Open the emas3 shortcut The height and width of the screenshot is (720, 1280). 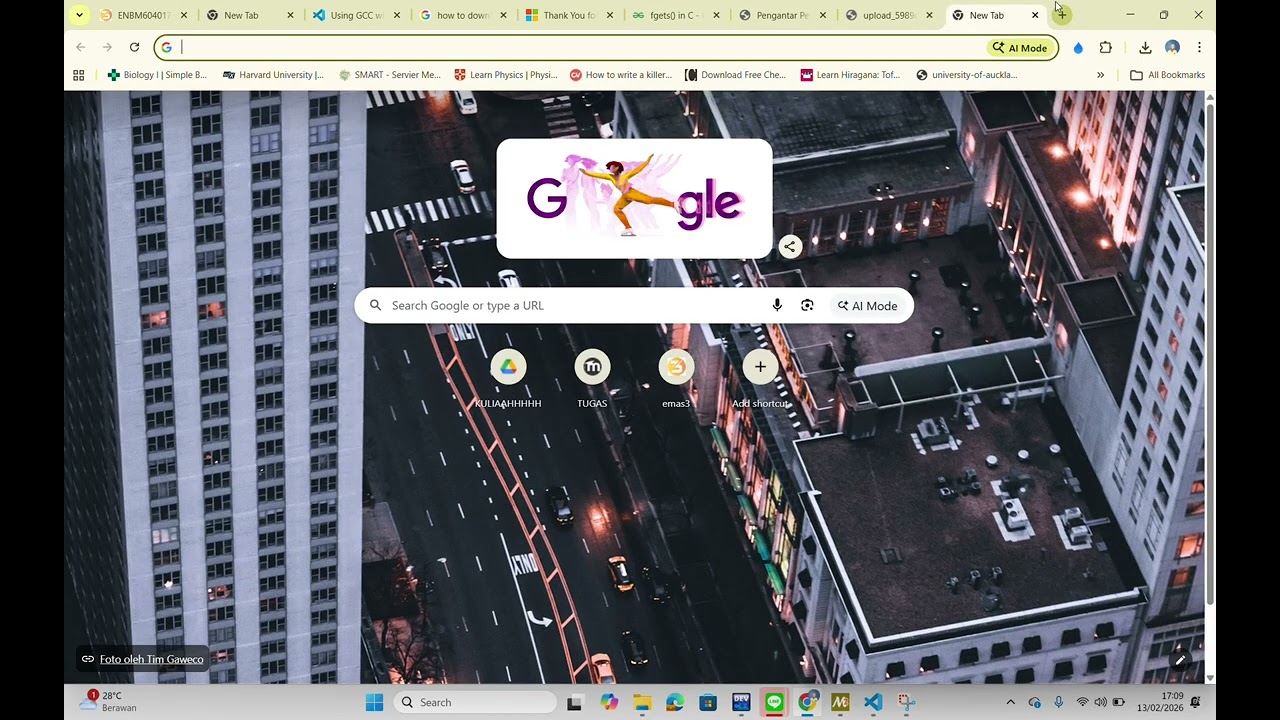click(676, 380)
